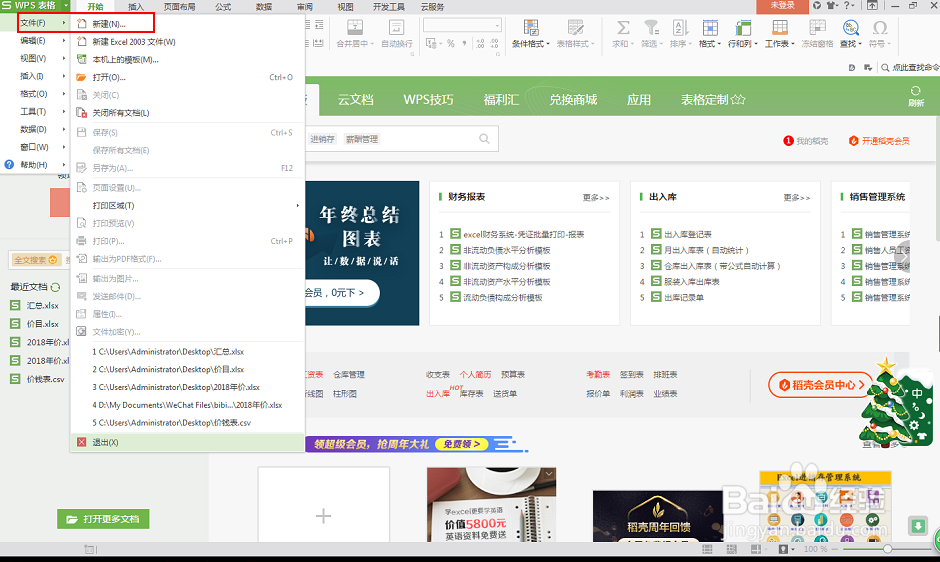Image resolution: width=940 pixels, height=562 pixels.
Task: Open the 云文档 tab in green bar
Action: point(355,100)
